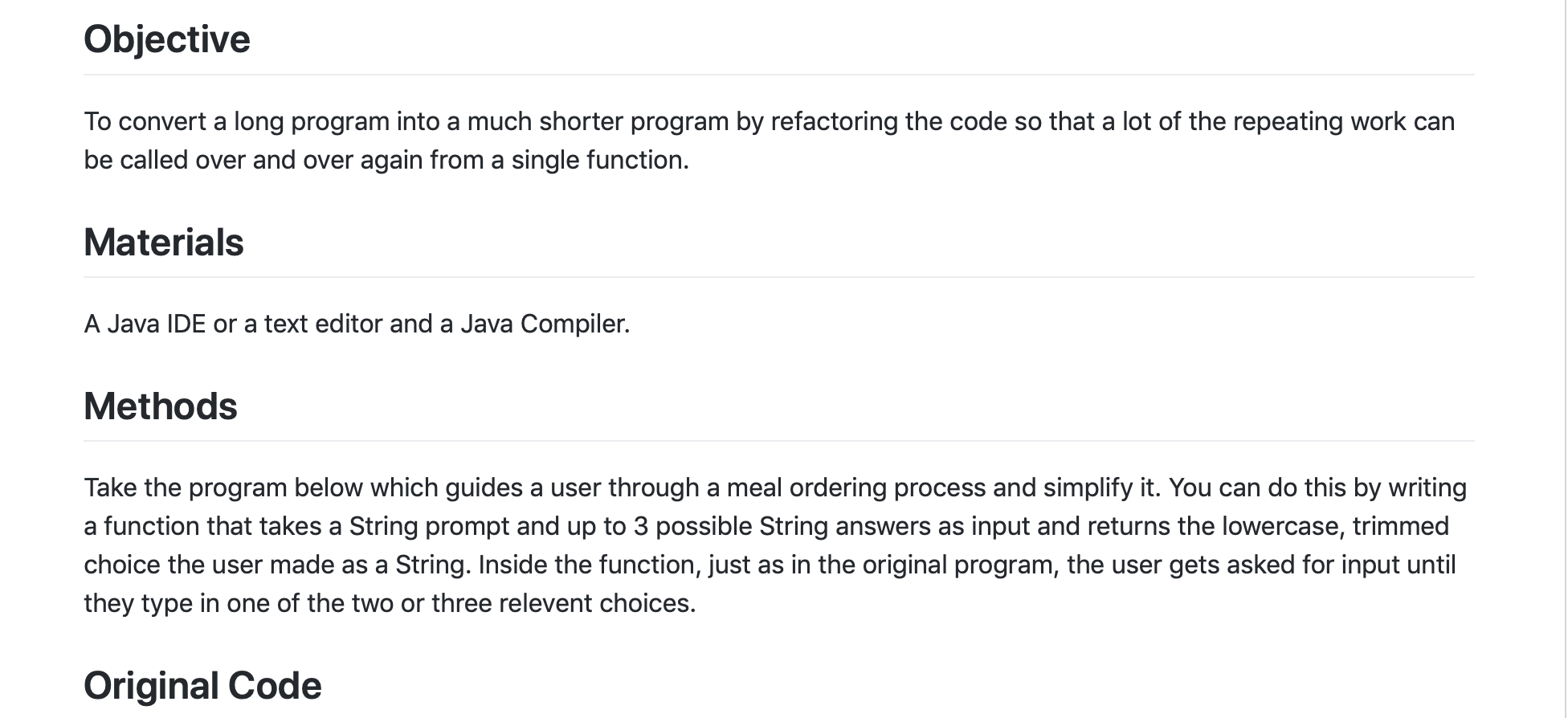Click 'Java IDE' in the Materials paragraph
Screen dimensions: 1568x718
[156, 324]
